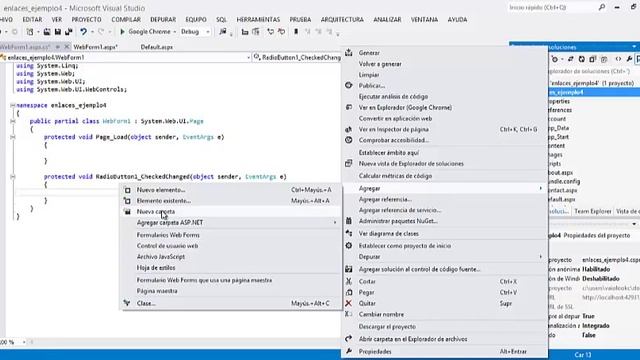Click the Quick Launch search field
The image size is (640, 360).
pos(551,7)
